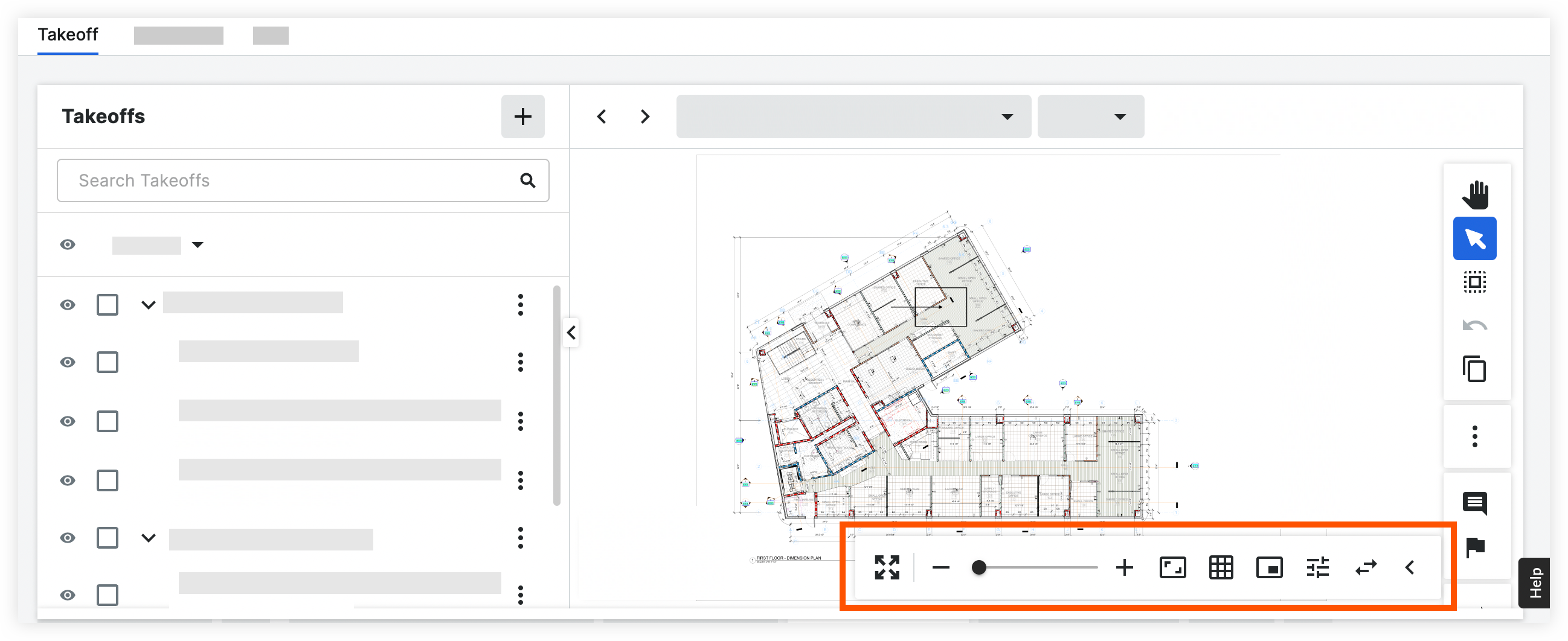Image resolution: width=1568 pixels, height=641 pixels.
Task: Switch to the Takeoff tab
Action: click(x=68, y=34)
